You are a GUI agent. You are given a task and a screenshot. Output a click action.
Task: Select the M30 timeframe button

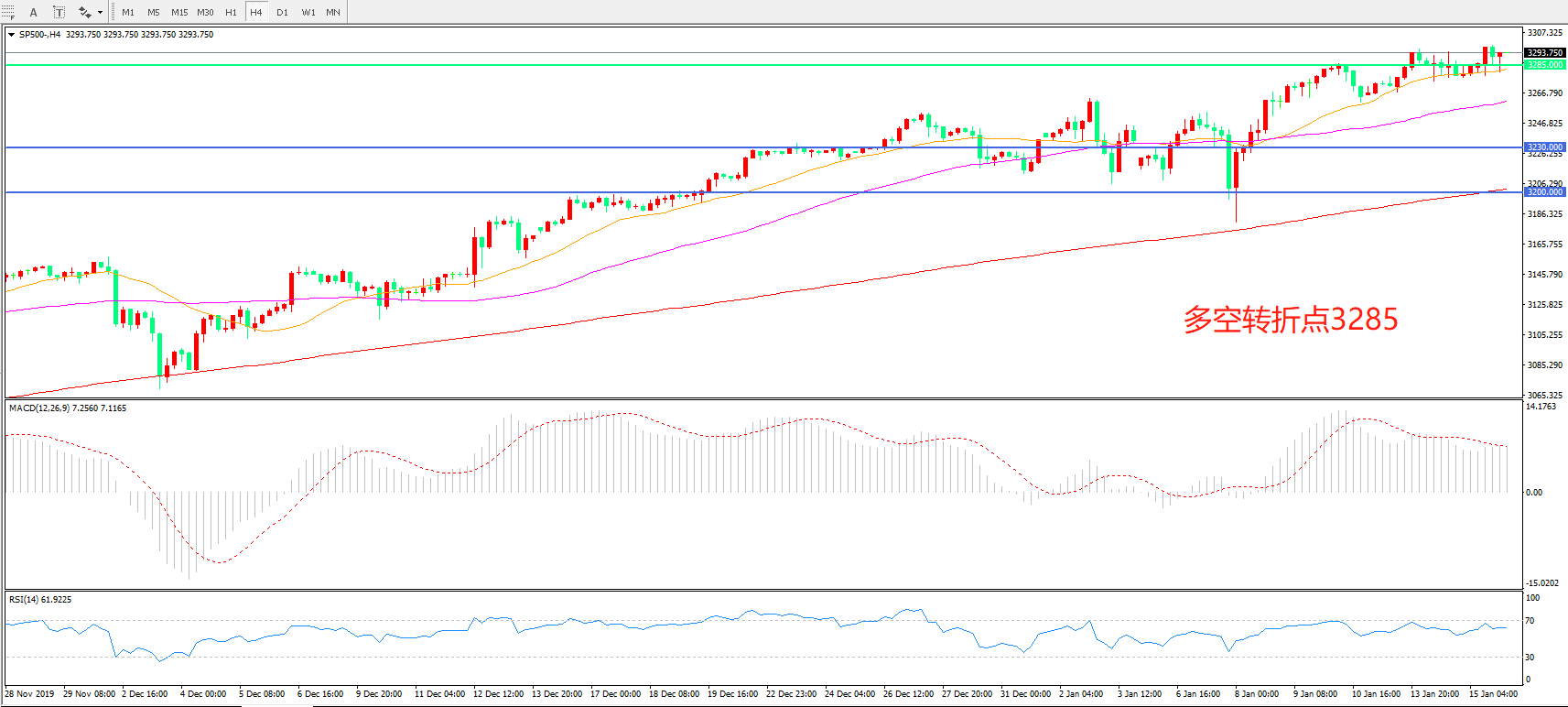click(205, 12)
